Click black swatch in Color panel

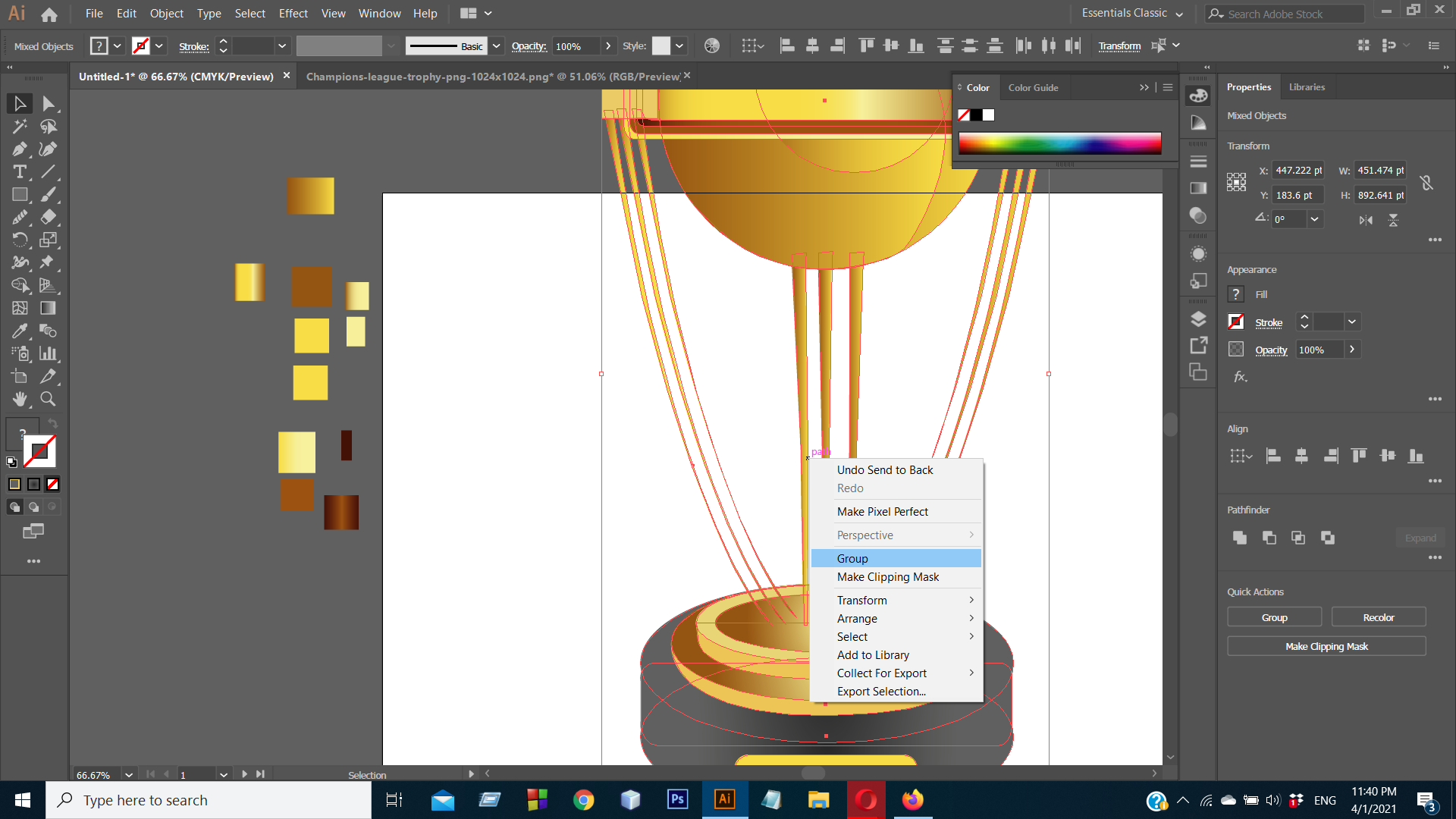[976, 115]
